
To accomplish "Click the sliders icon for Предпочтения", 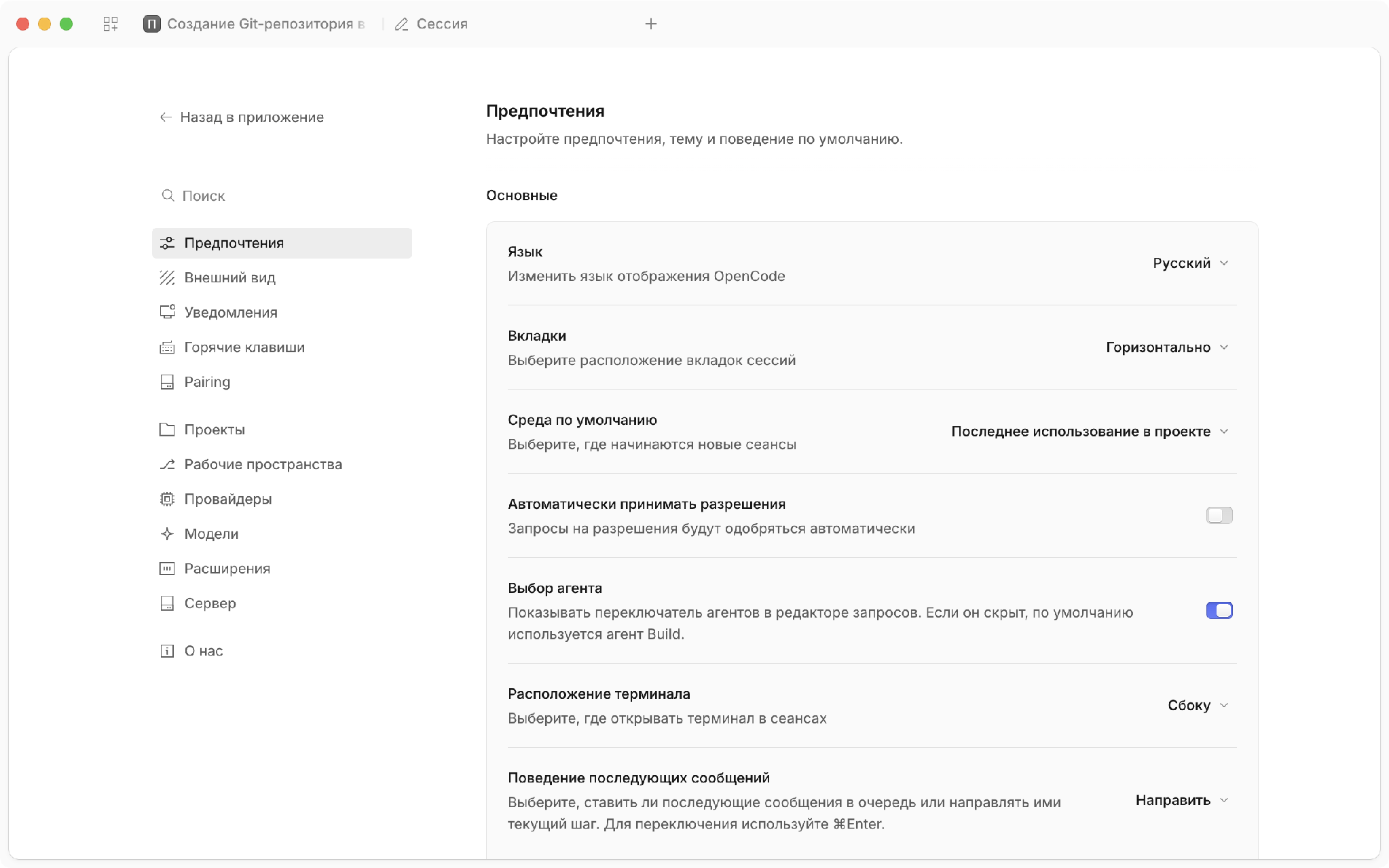I will click(x=167, y=243).
